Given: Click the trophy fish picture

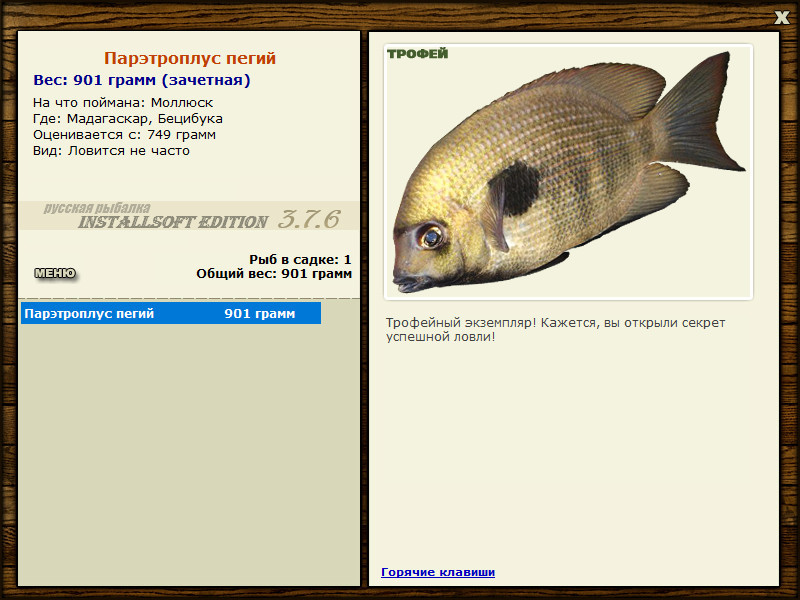Looking at the screenshot, I should click(568, 172).
